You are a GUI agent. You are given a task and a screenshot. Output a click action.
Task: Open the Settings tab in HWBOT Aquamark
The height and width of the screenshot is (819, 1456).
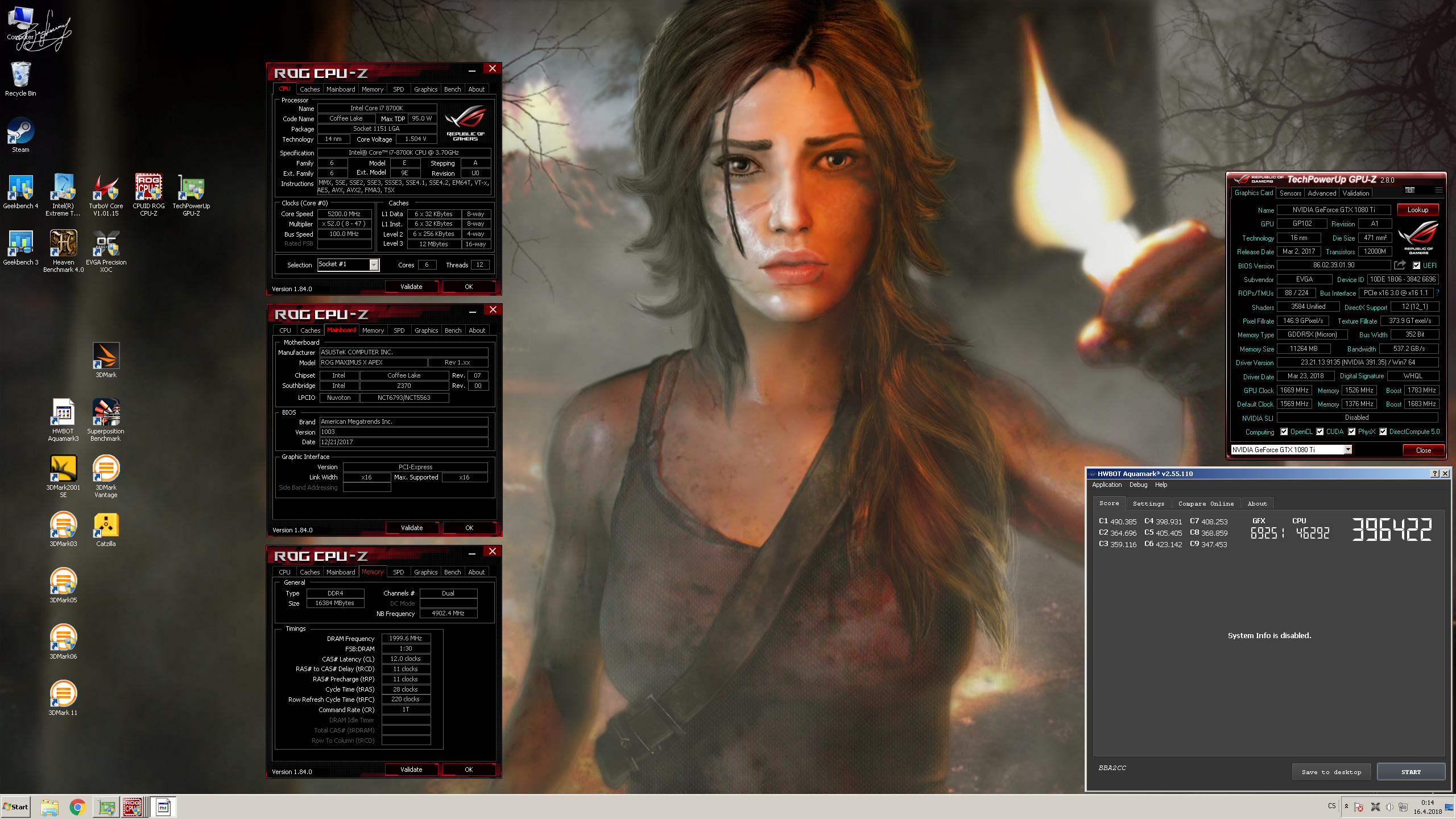point(1148,503)
